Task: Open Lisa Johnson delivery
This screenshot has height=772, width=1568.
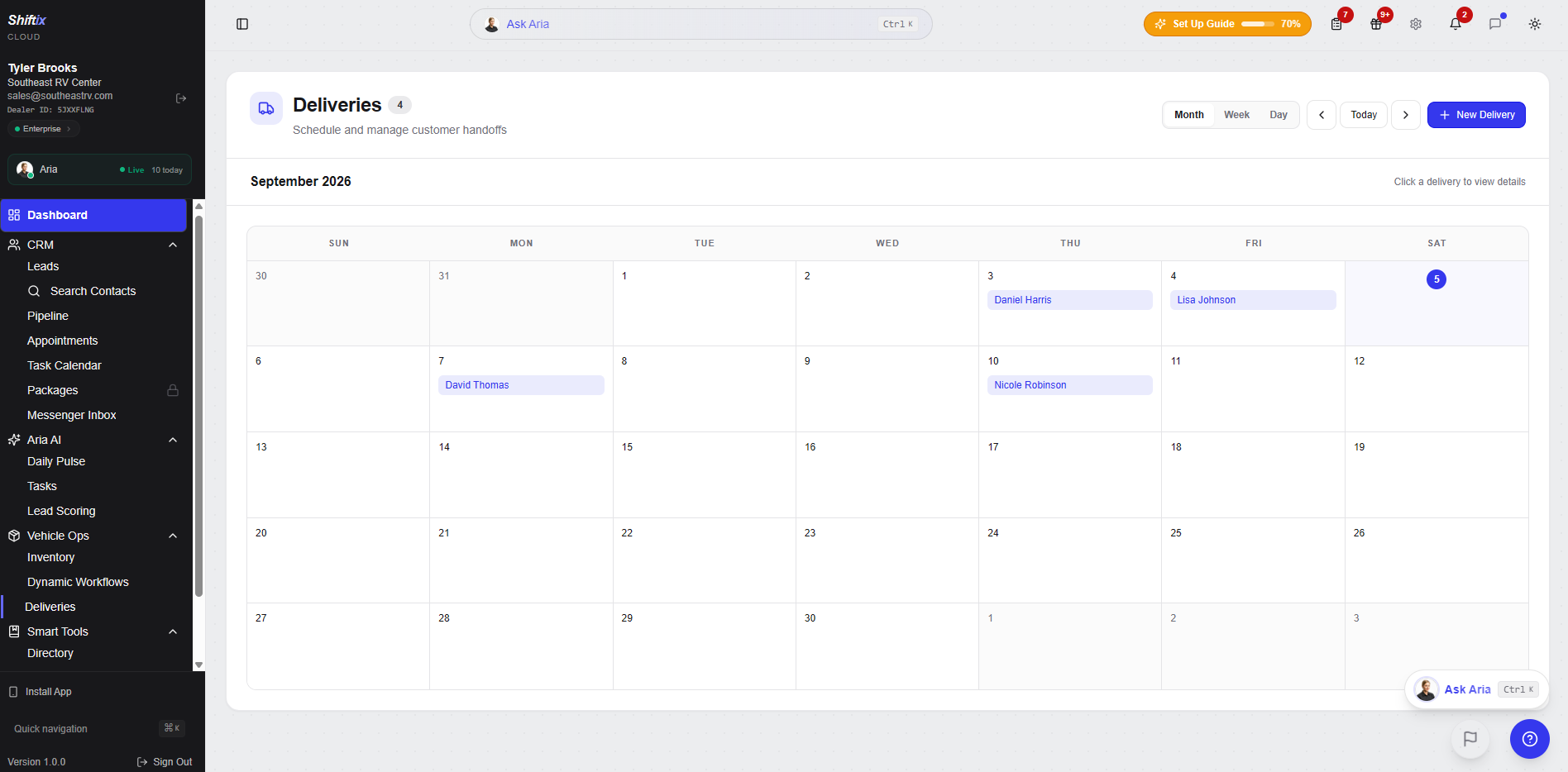Action: click(1253, 300)
